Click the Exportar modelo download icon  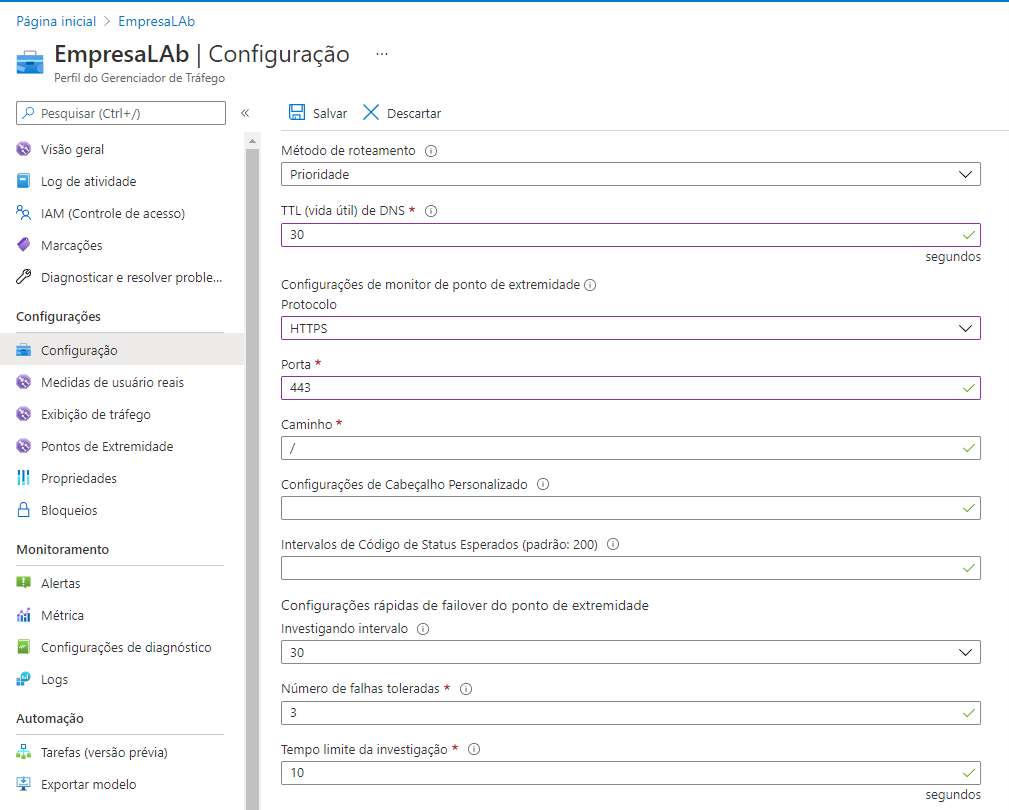24,784
